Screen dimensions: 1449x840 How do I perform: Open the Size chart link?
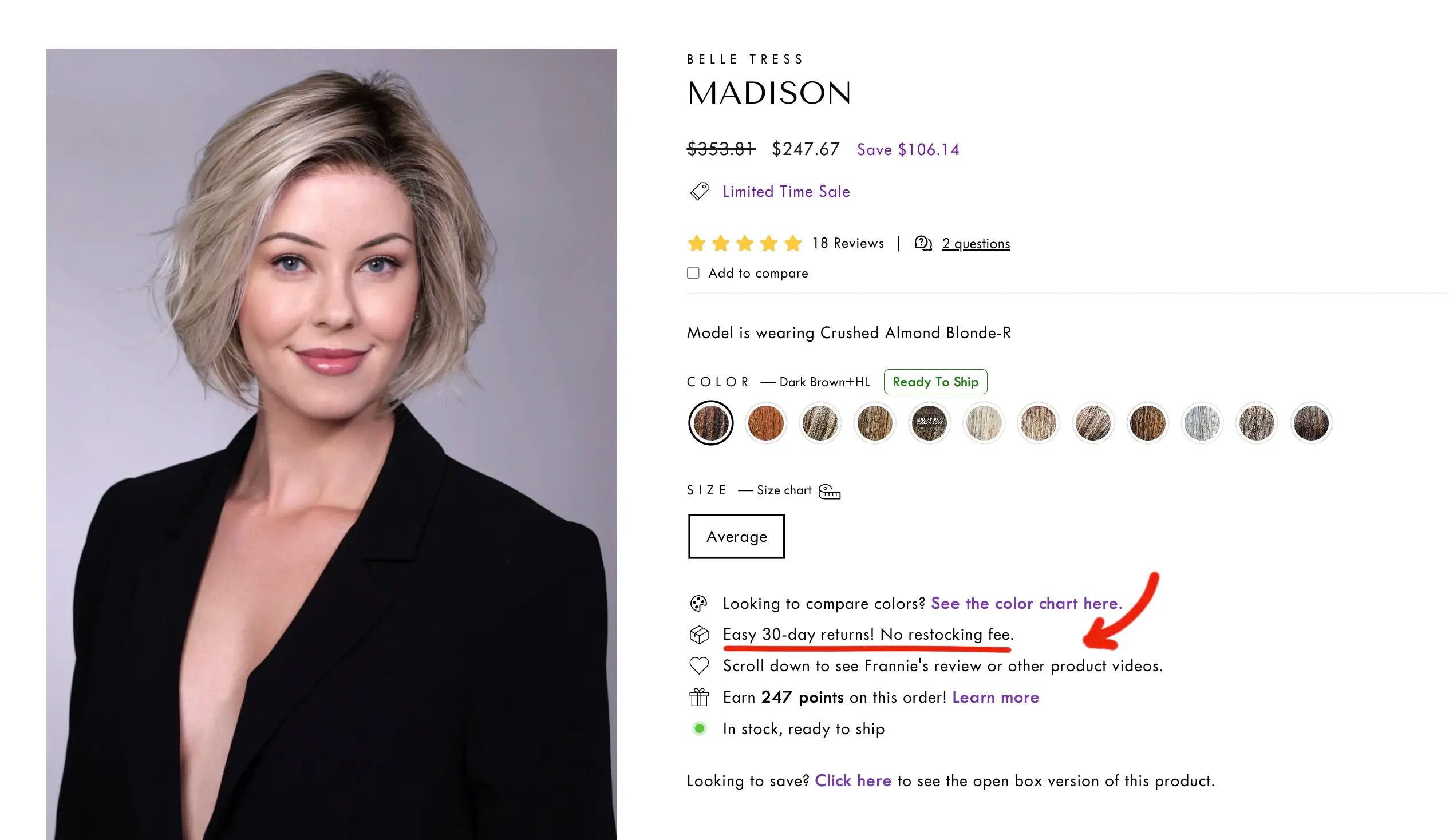click(x=784, y=490)
